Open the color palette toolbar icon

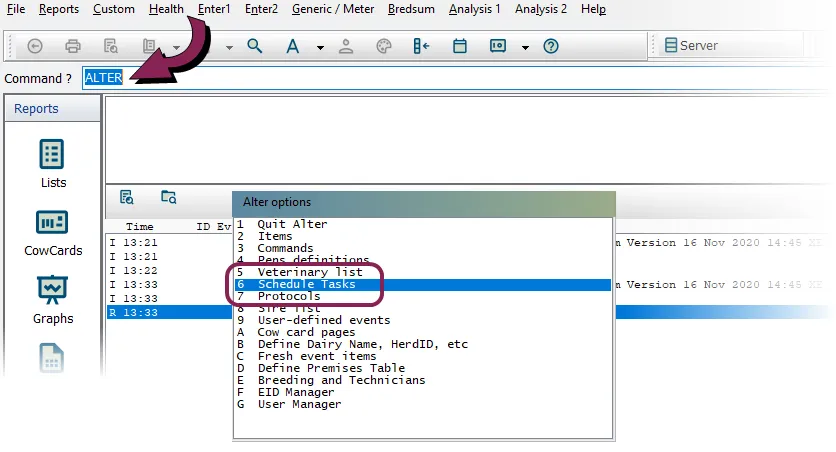click(384, 46)
